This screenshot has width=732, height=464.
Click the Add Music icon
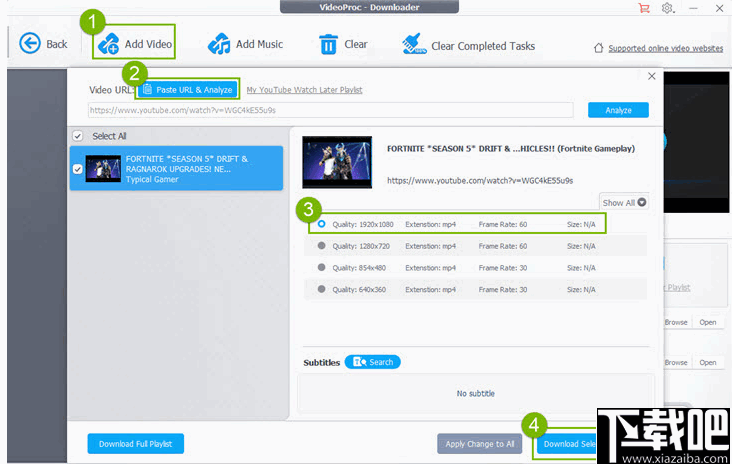pos(219,44)
